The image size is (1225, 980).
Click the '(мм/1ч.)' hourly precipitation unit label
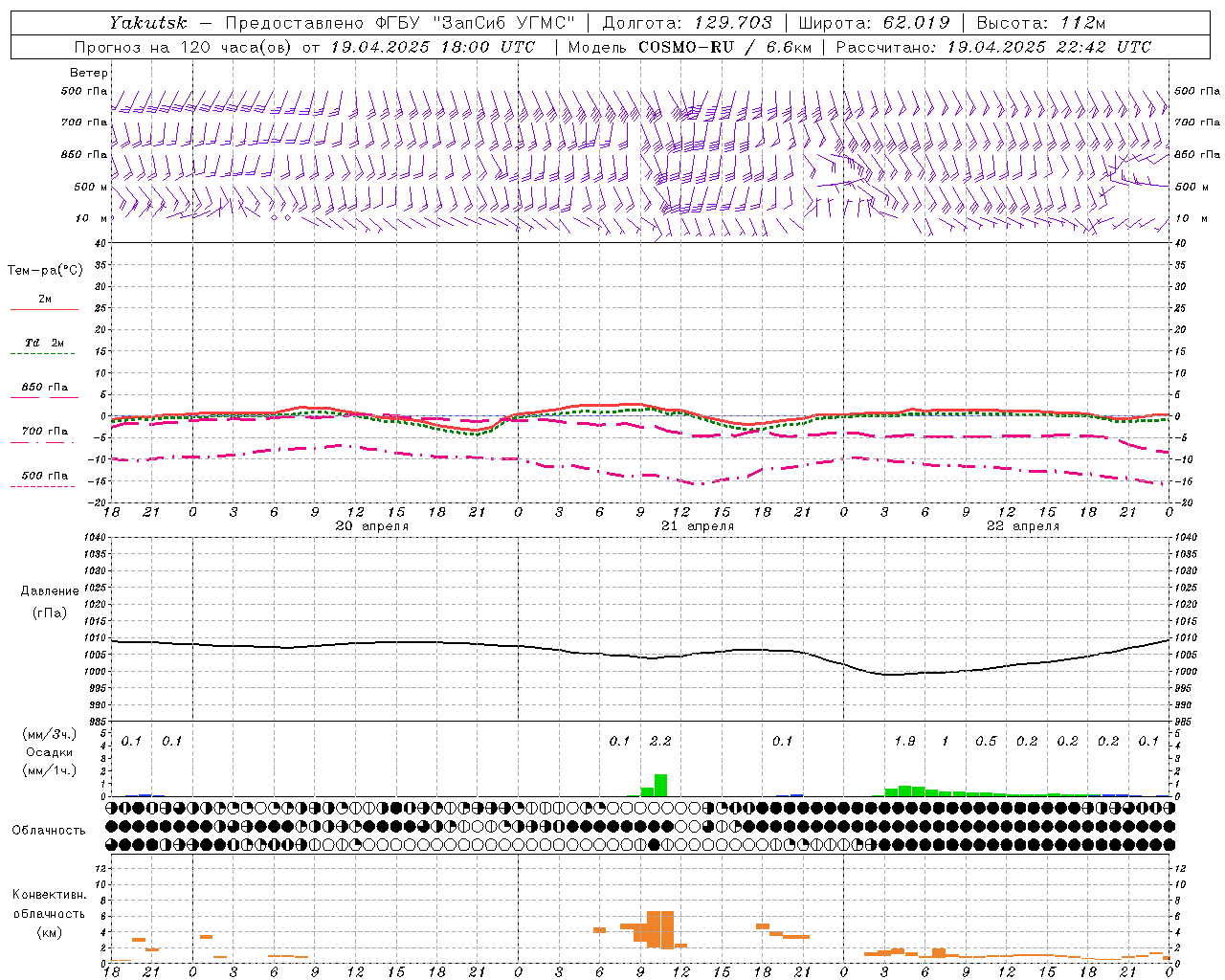(x=50, y=770)
